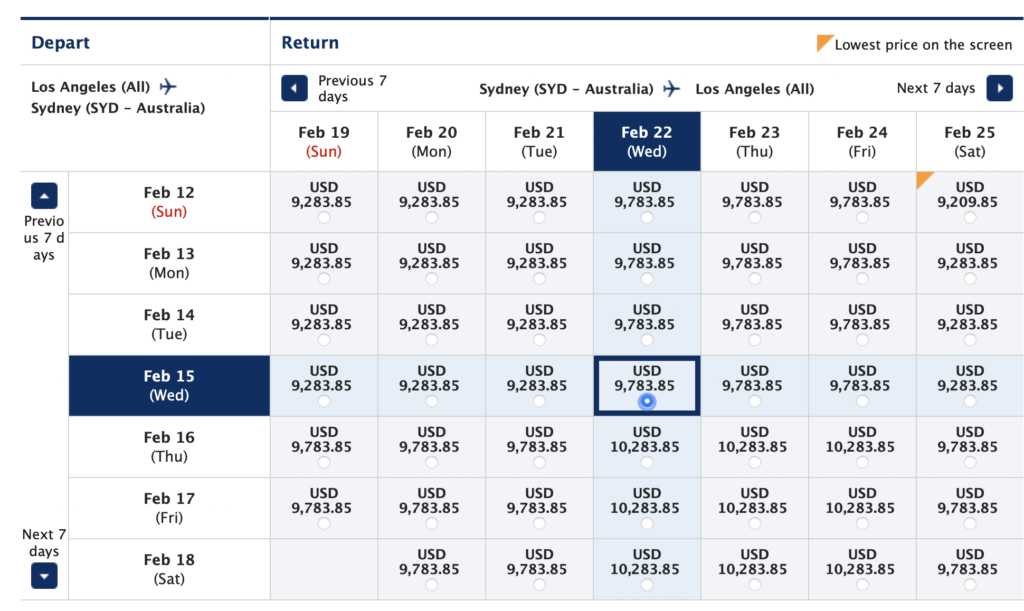Click the highlighted Feb 15 (Wed) row header

coord(168,385)
